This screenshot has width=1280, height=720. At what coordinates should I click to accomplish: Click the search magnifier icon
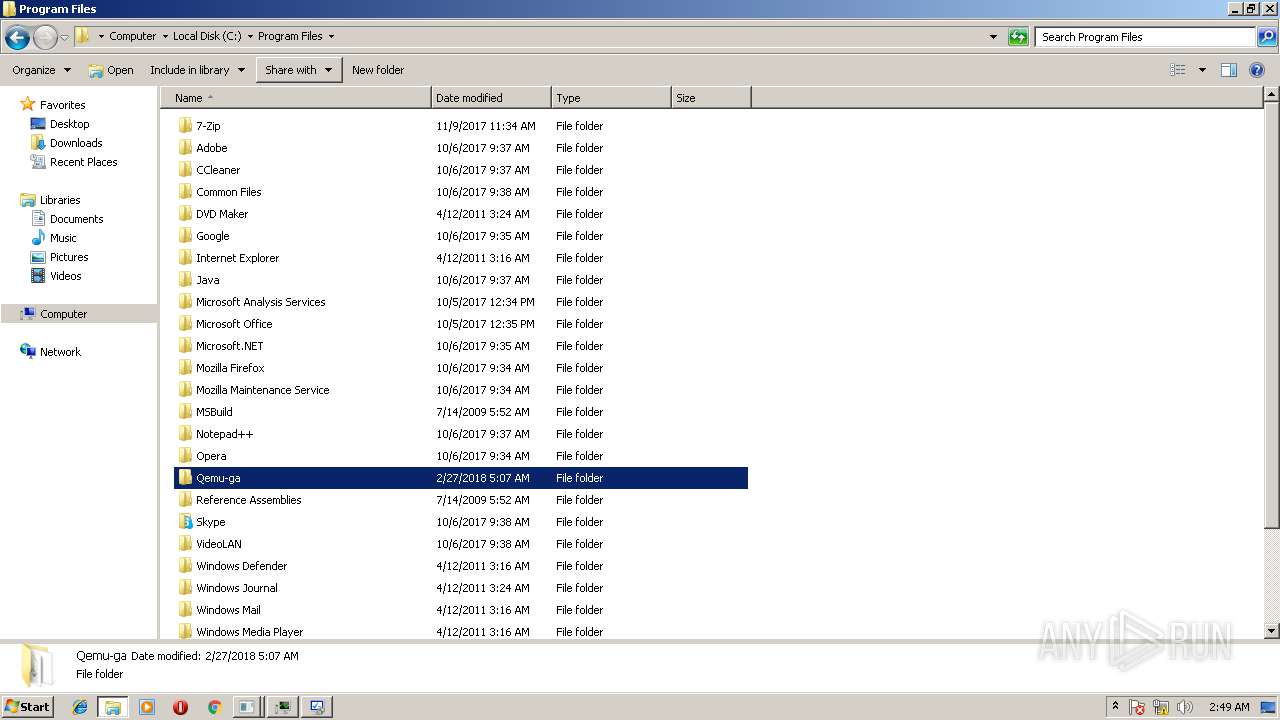pyautogui.click(x=1266, y=37)
